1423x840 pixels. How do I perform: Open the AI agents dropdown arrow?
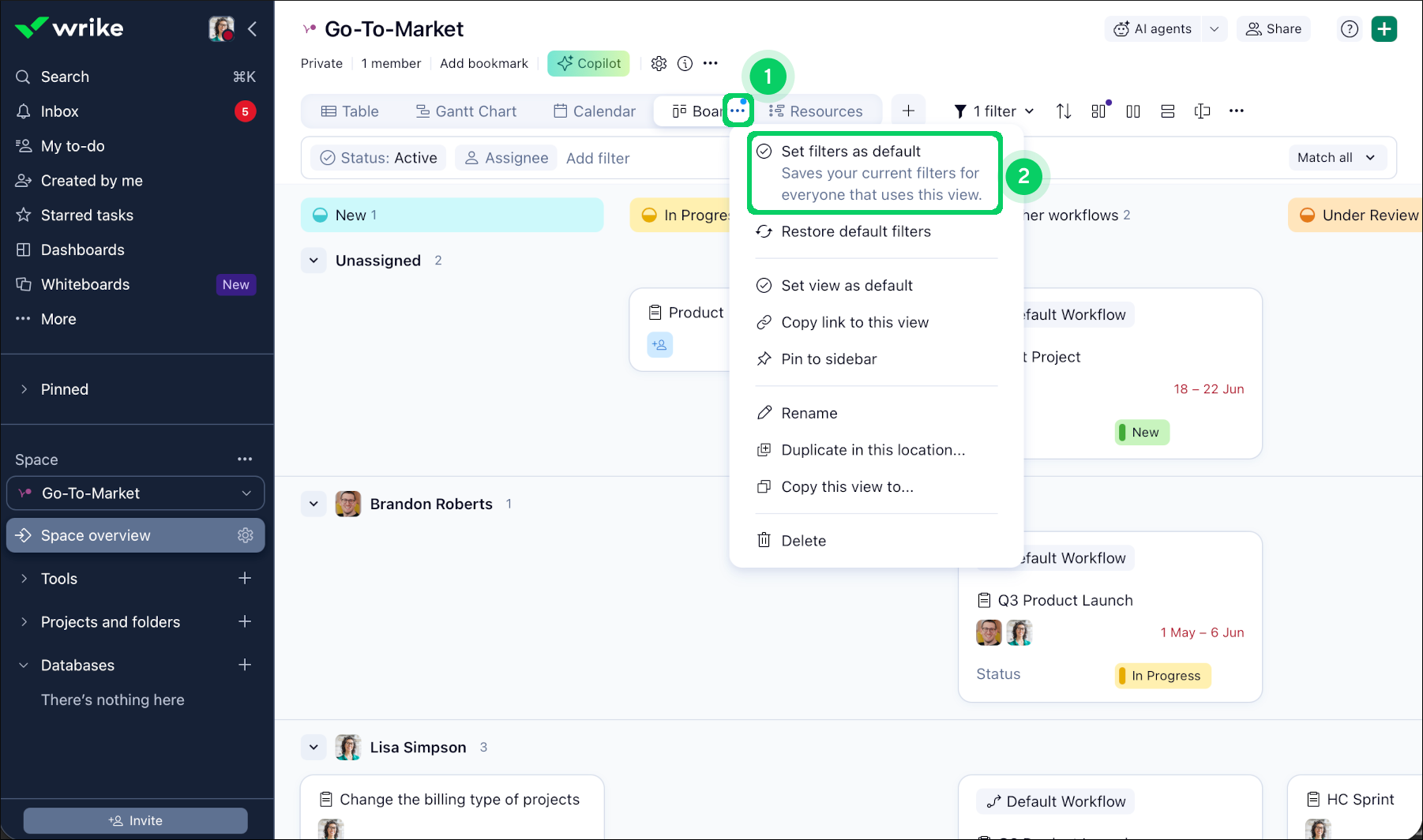click(1215, 29)
